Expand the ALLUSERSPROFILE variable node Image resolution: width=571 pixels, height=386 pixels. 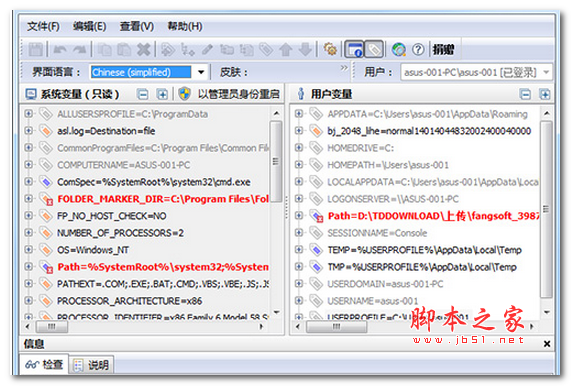click(x=28, y=114)
